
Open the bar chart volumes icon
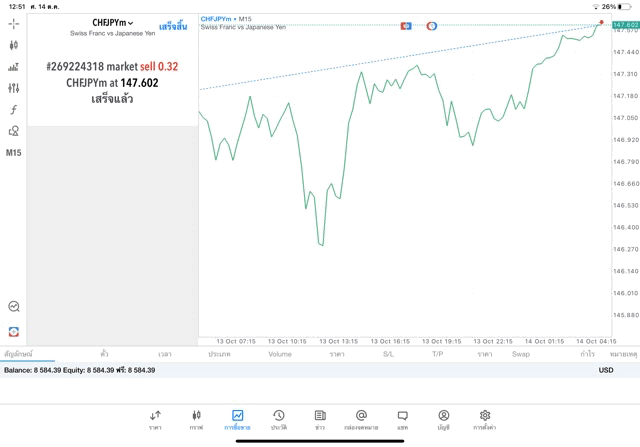[13, 67]
